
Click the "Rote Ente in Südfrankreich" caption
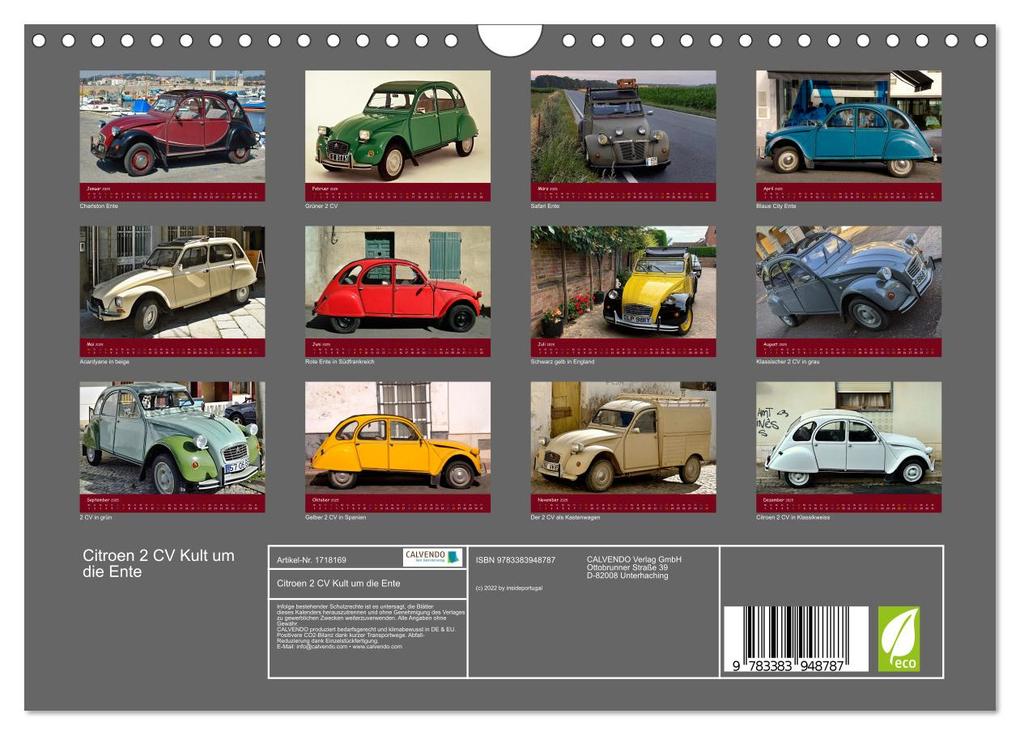[x=340, y=362]
